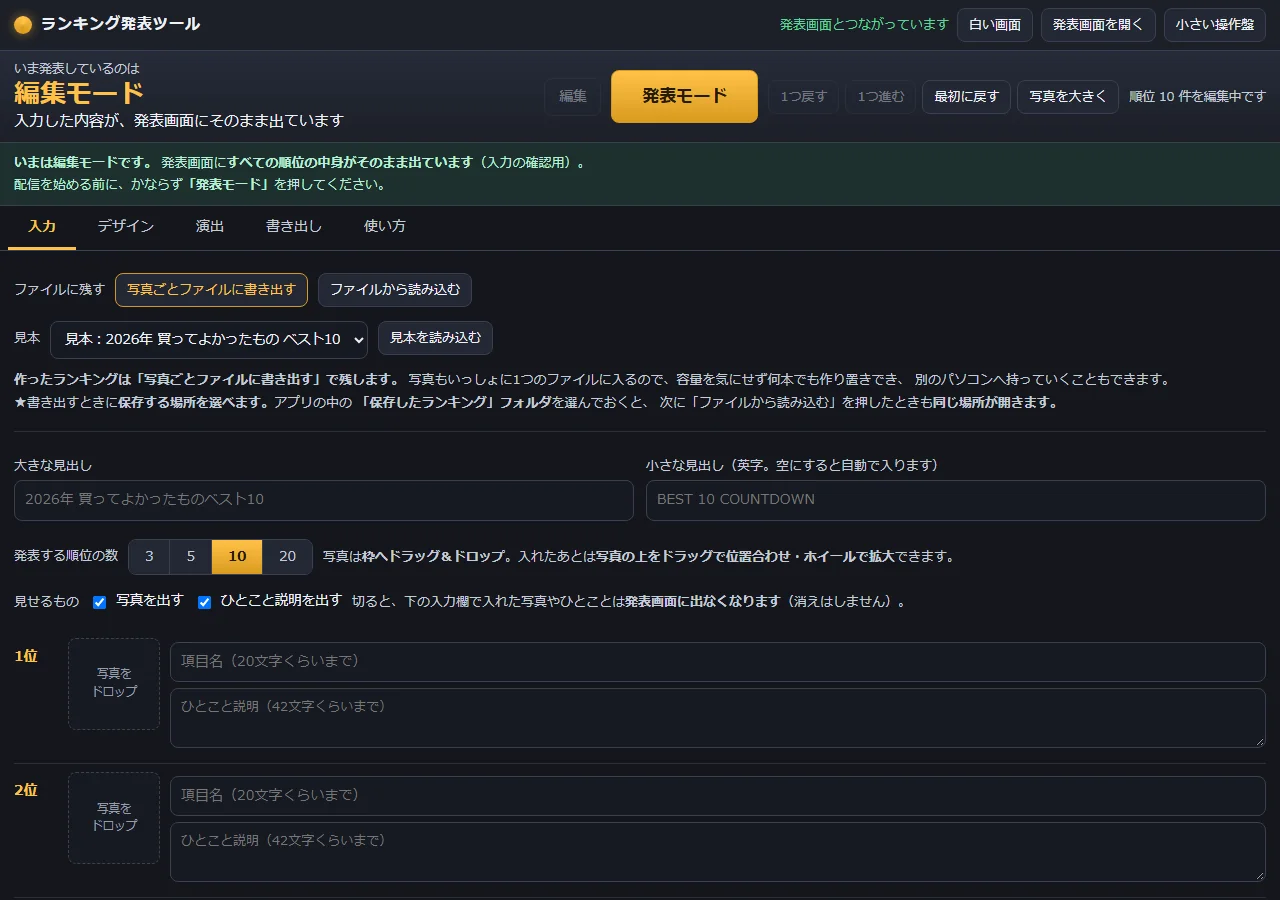
Task: Click the gold coin app logo
Action: click(x=23, y=25)
